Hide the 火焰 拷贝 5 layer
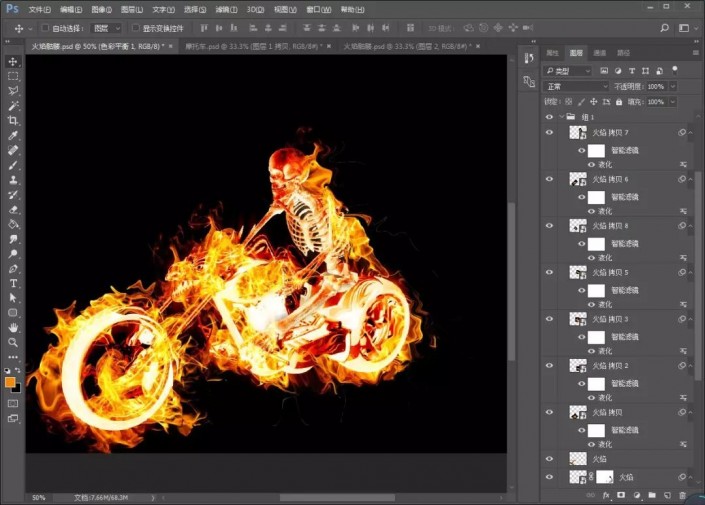The width and height of the screenshot is (705, 505). pyautogui.click(x=549, y=272)
